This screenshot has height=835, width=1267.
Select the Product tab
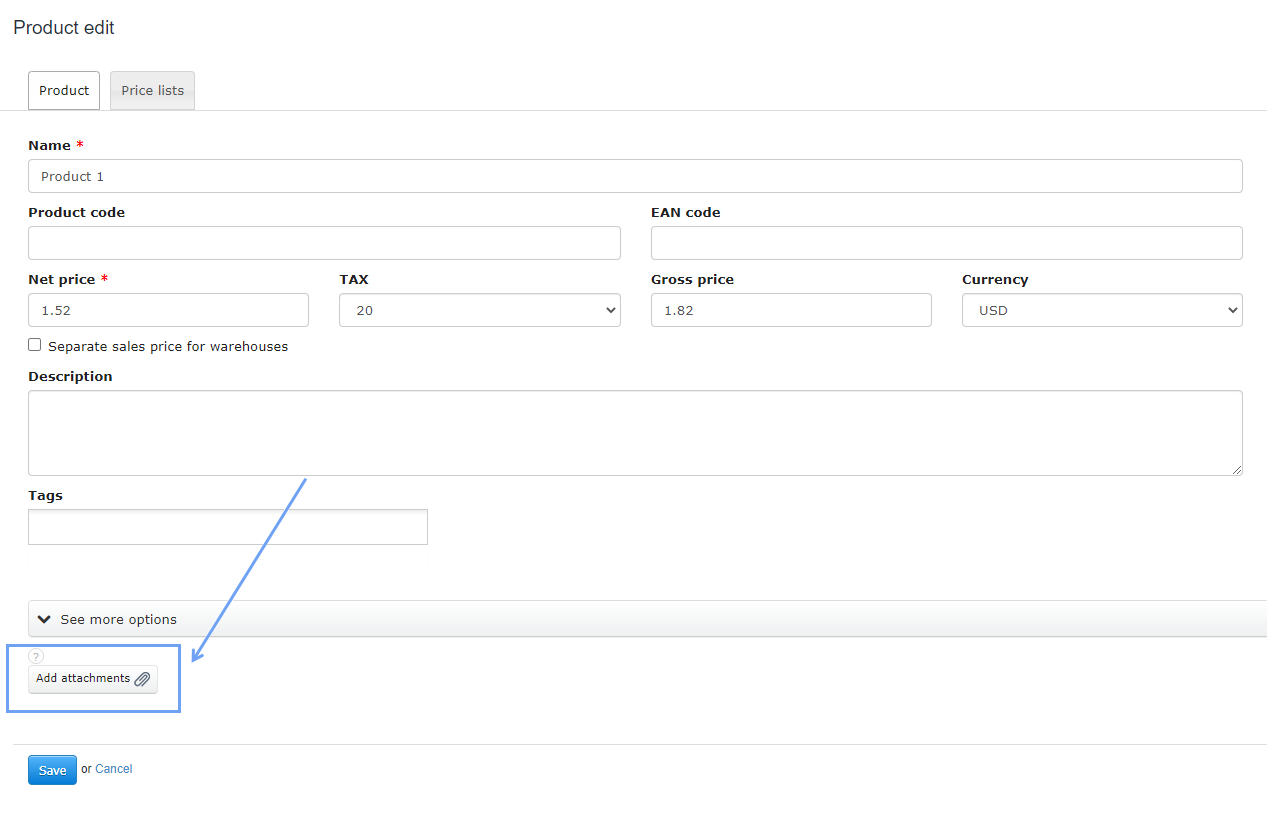(64, 91)
